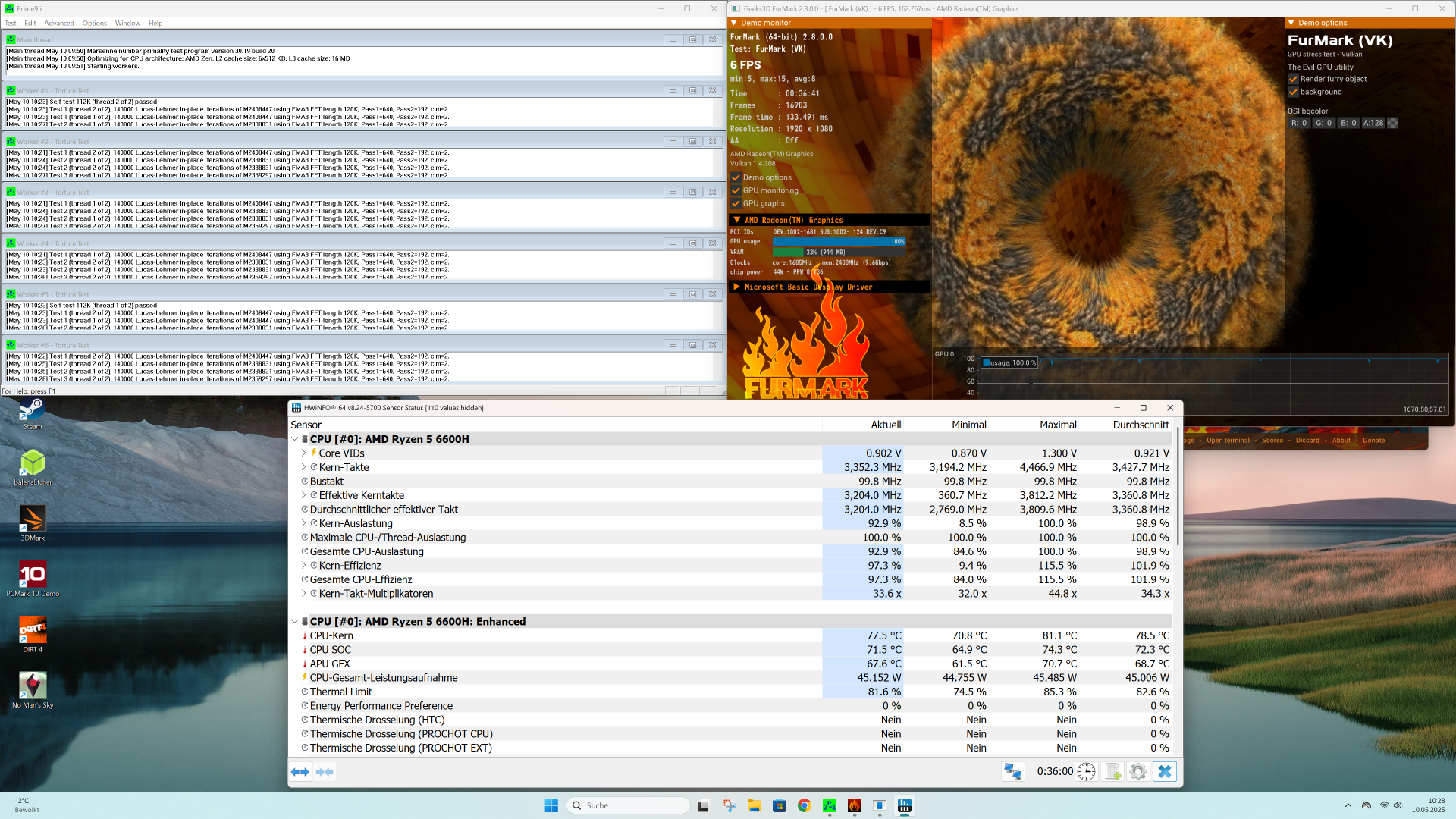Reset HWiNFO sensor clock timer
This screenshot has width=1456, height=819.
pos(1086,772)
